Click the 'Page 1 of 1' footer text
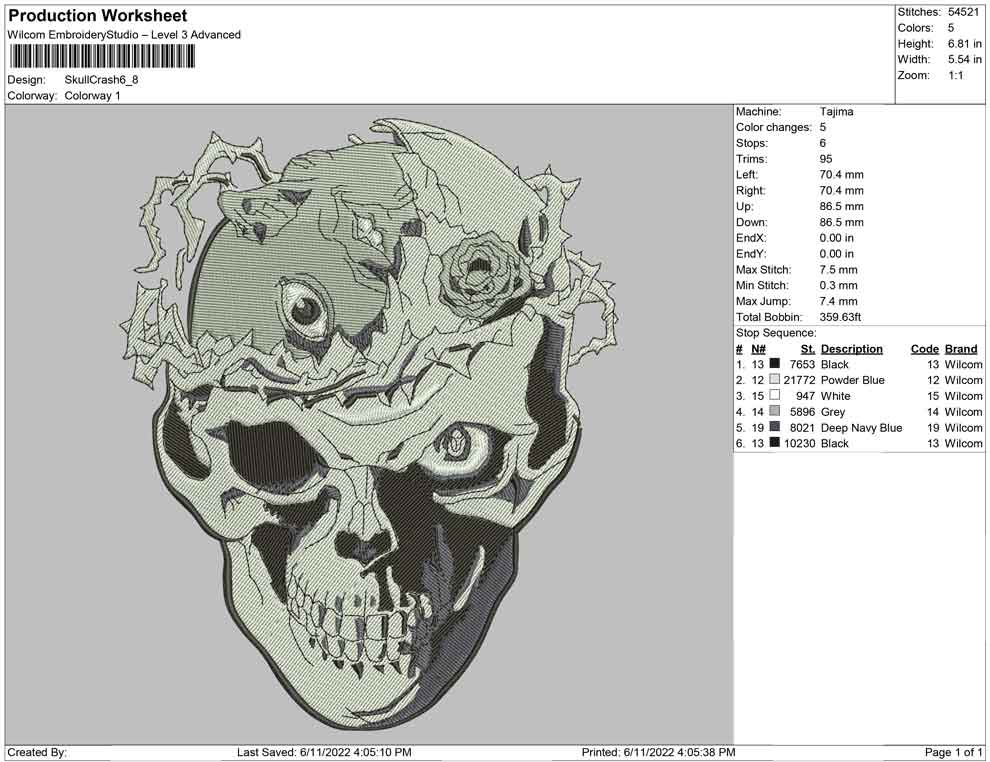The width and height of the screenshot is (990, 762). point(953,752)
